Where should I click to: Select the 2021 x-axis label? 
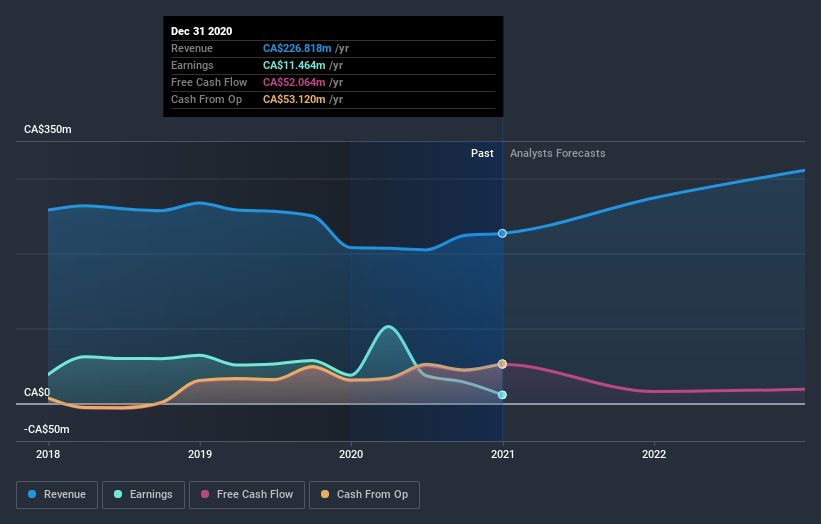[x=503, y=454]
